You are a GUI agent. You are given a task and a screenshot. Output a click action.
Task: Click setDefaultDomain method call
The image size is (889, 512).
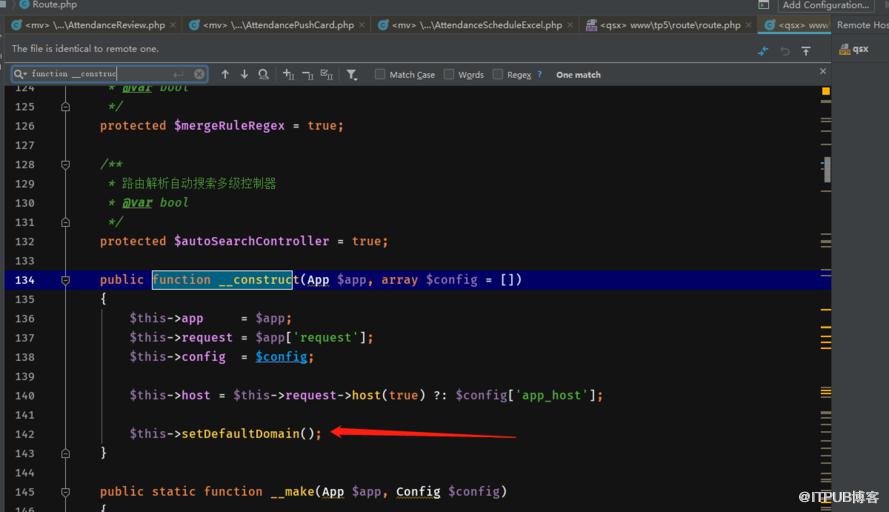[240, 434]
